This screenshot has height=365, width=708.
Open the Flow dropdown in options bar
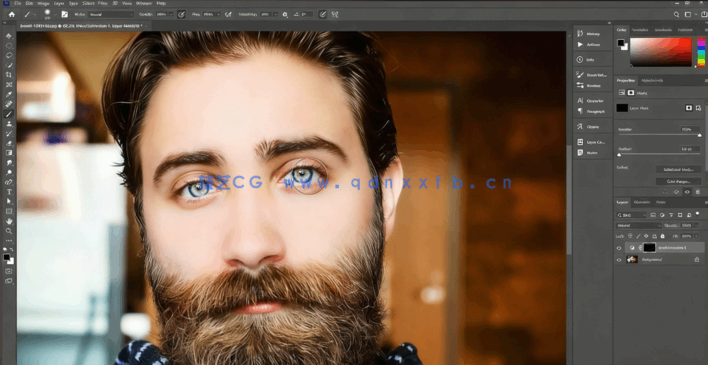pyautogui.click(x=219, y=14)
